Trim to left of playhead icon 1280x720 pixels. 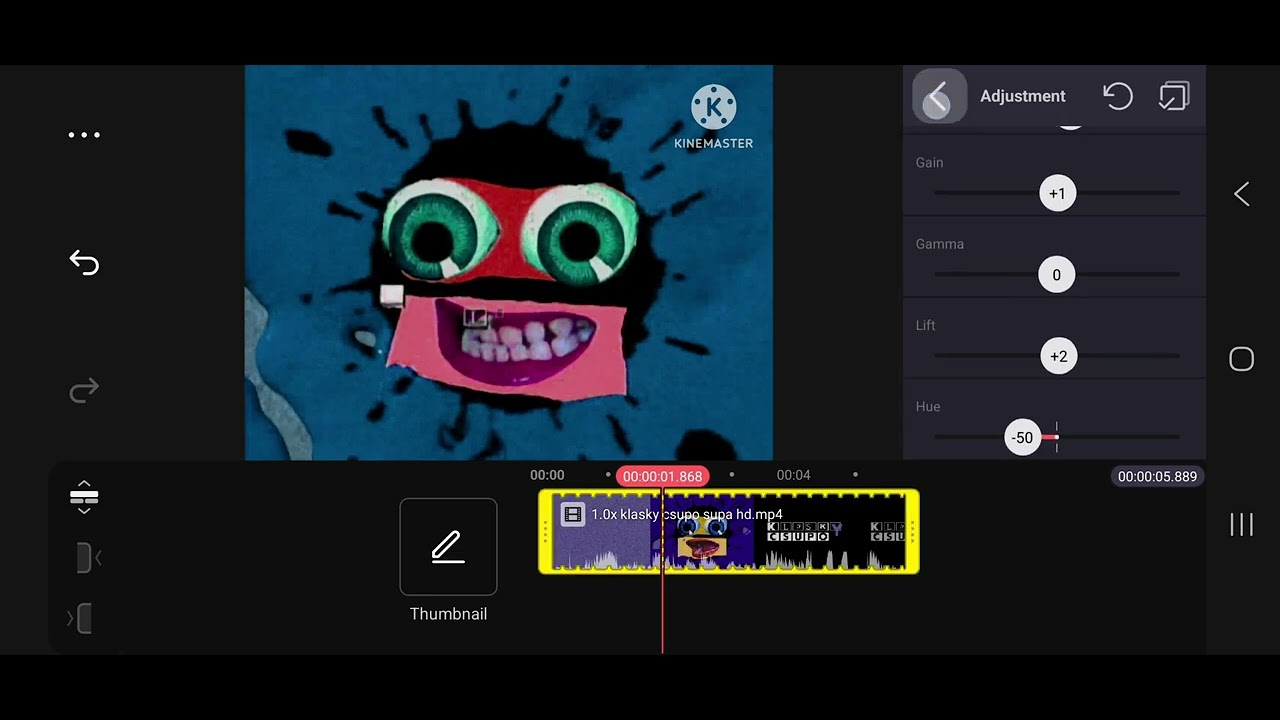88,558
